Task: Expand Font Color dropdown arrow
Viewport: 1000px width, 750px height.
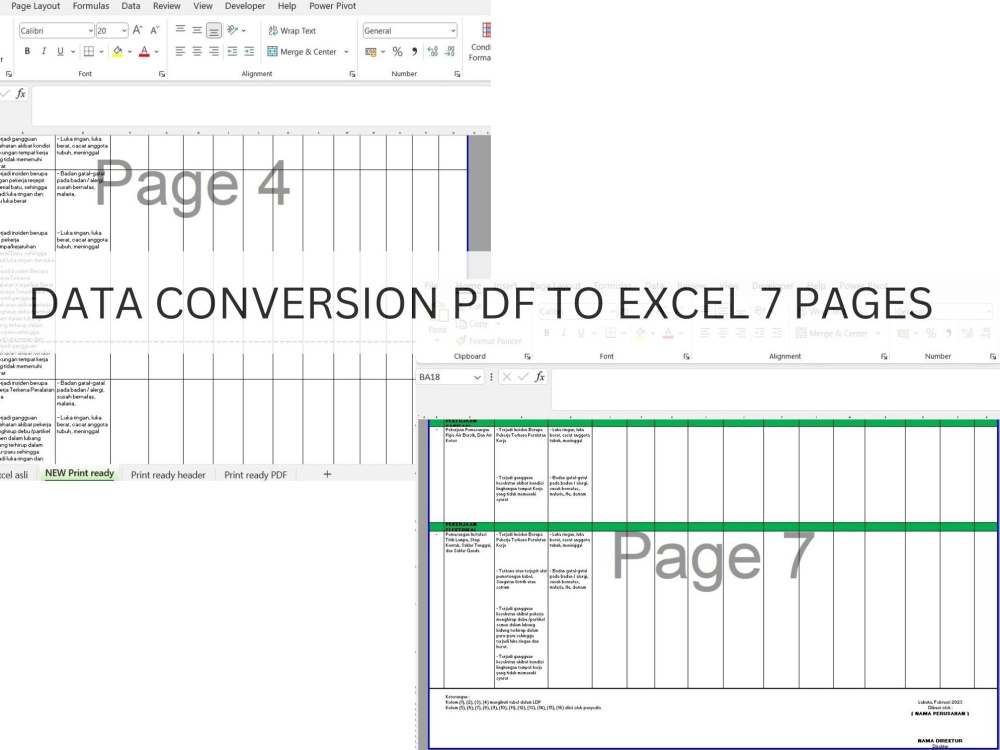Action: point(156,52)
